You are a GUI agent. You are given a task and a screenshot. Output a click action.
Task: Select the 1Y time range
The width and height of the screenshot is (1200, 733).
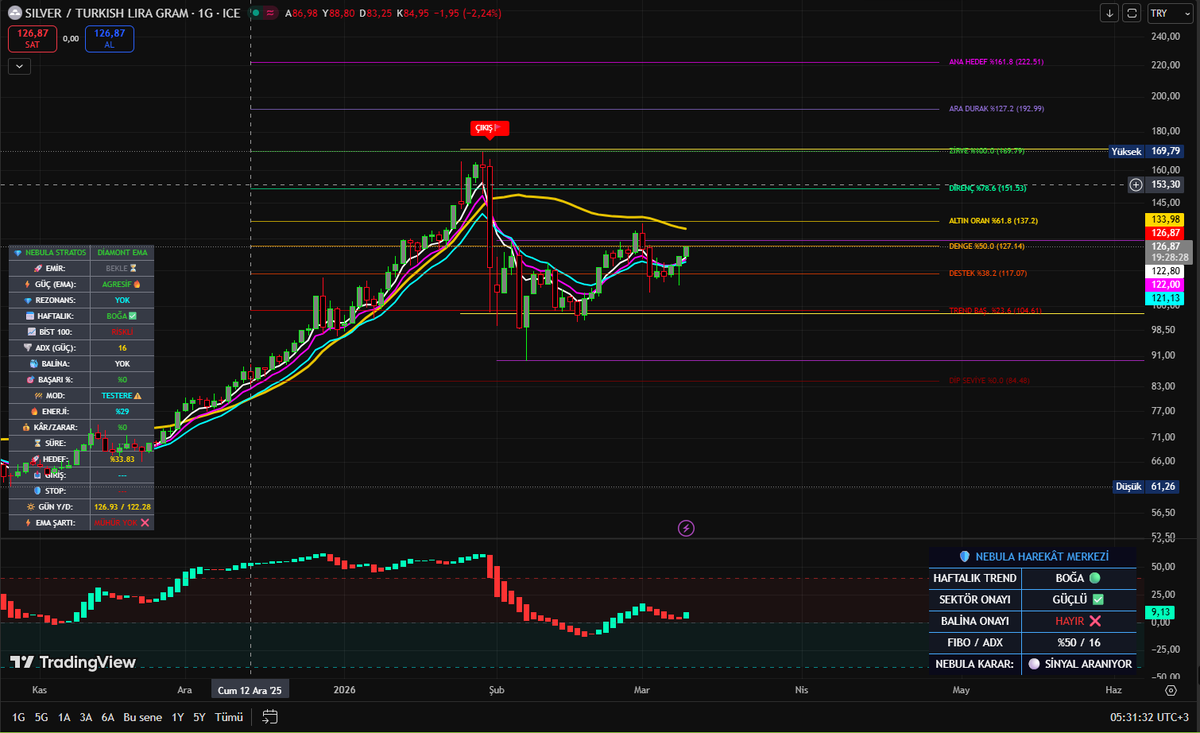(x=178, y=717)
